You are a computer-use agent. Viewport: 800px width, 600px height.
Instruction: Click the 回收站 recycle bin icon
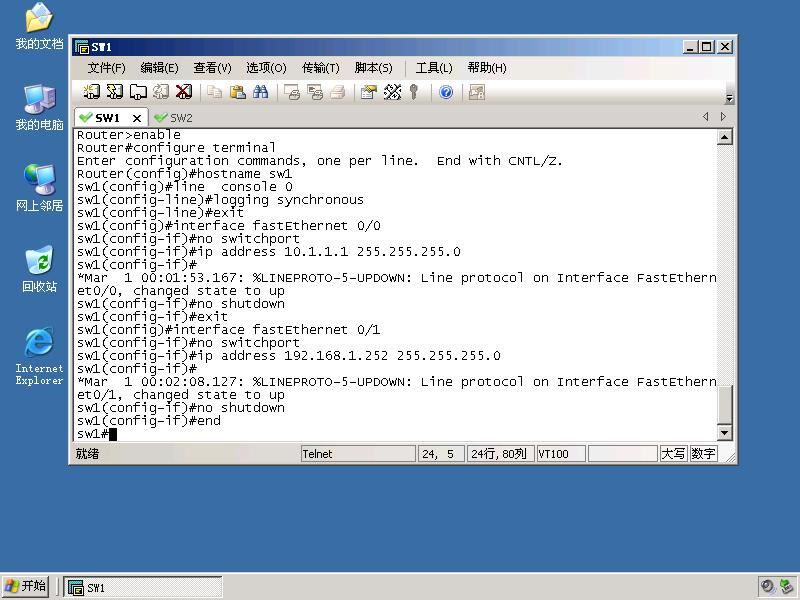[x=39, y=269]
